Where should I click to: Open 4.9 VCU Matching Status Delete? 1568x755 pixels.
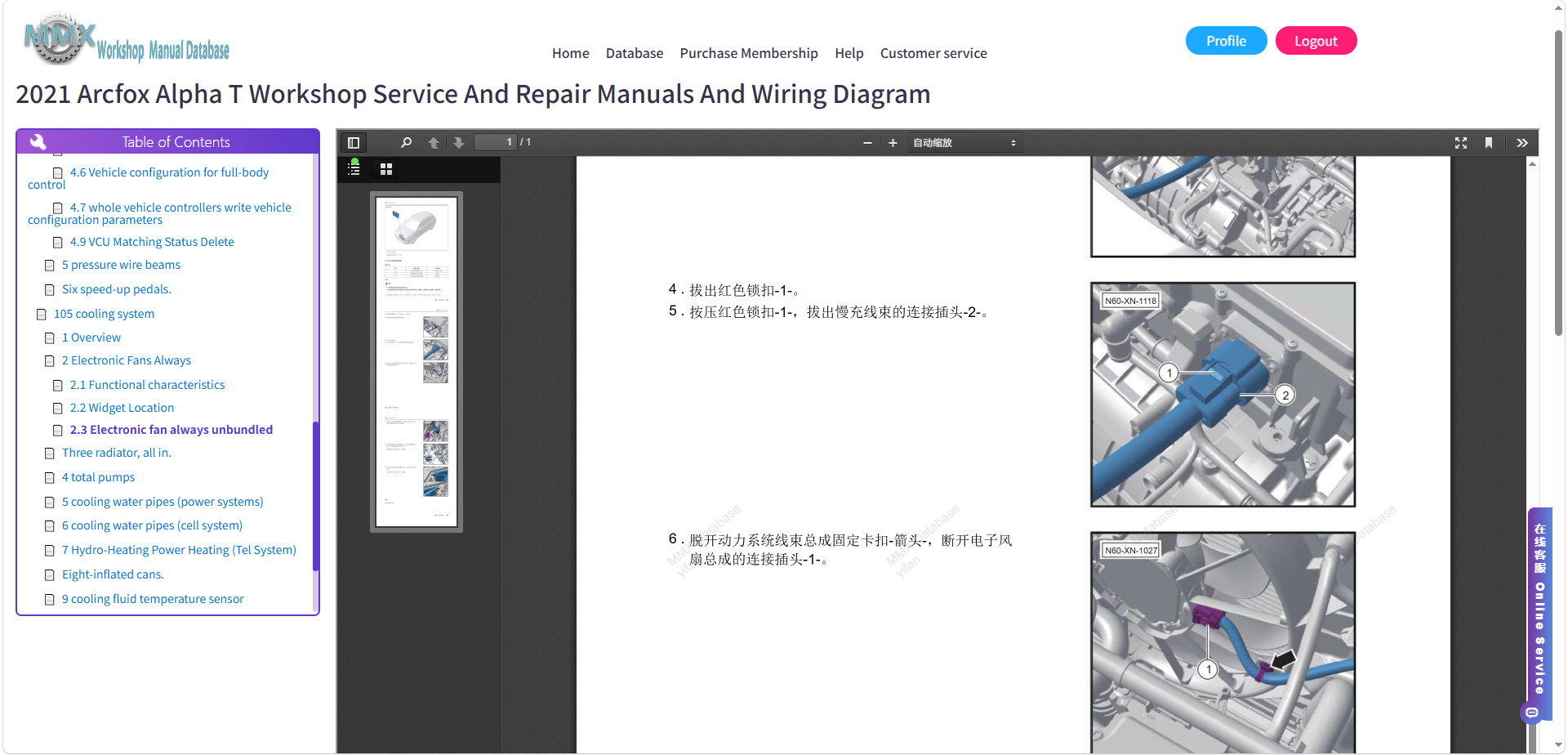tap(152, 242)
